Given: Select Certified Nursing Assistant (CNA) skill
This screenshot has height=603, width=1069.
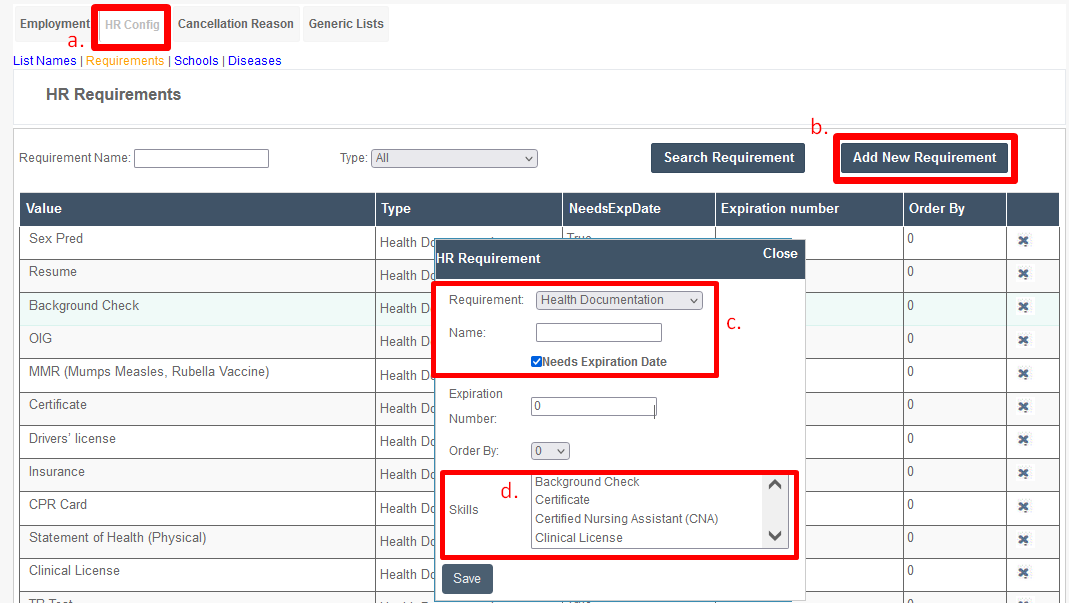Looking at the screenshot, I should coord(627,519).
